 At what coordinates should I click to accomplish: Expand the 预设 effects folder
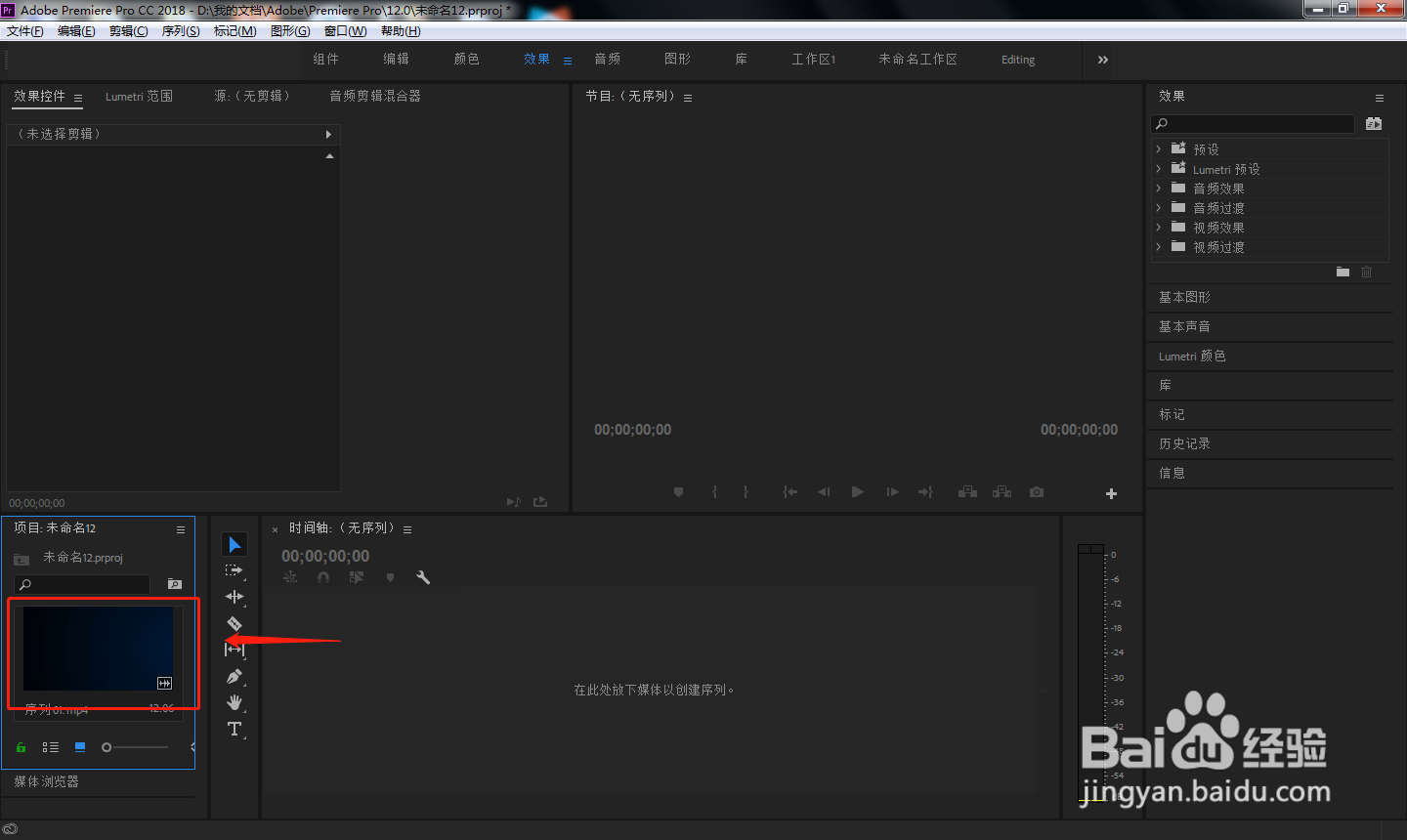[1159, 148]
